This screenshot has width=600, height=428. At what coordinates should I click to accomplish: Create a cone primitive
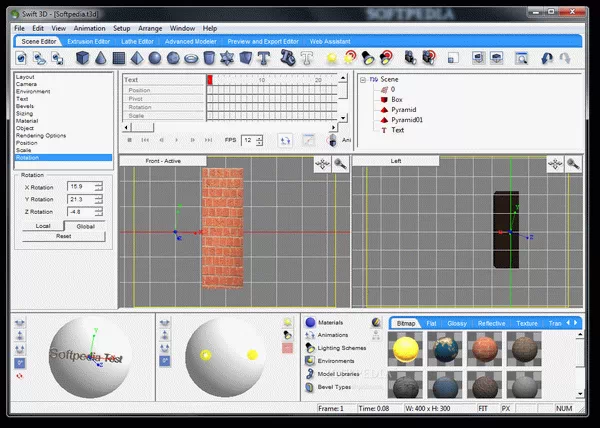click(x=101, y=58)
